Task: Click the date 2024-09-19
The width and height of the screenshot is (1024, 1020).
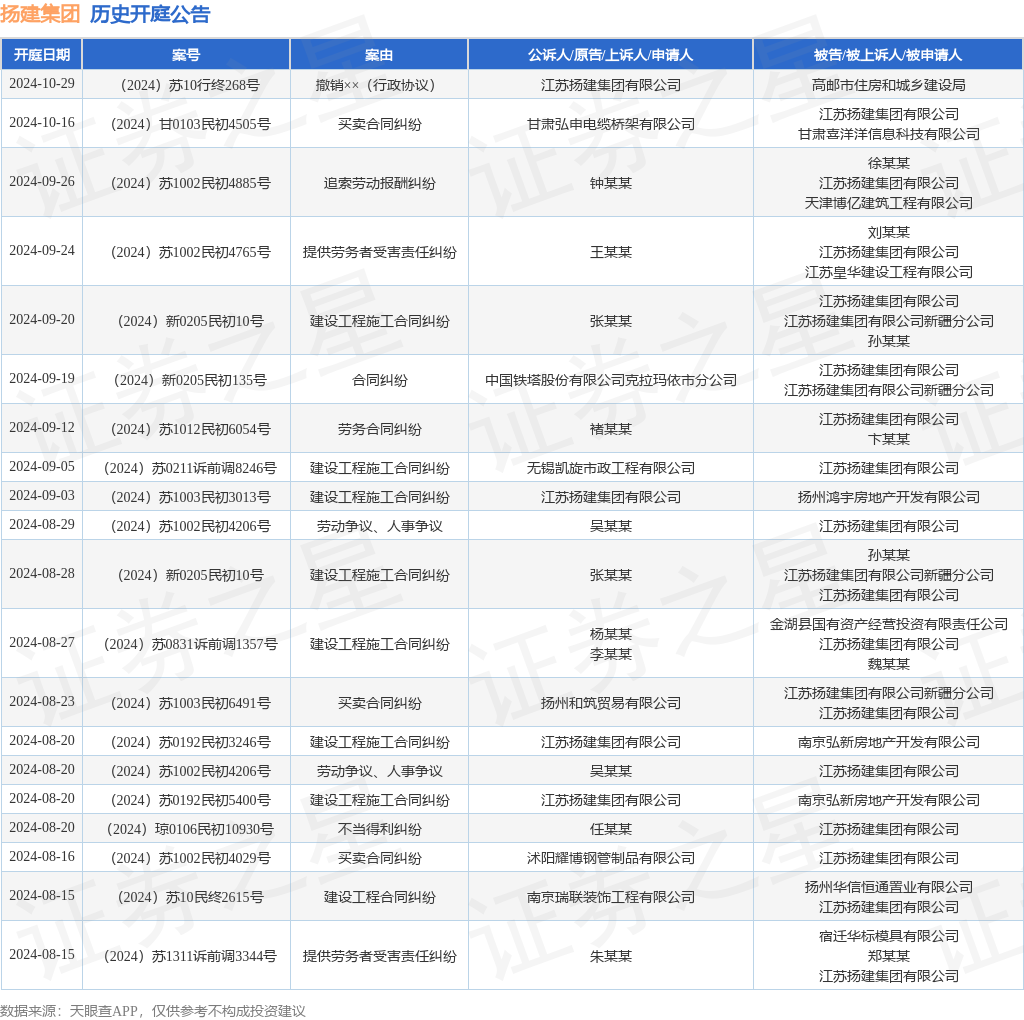Action: 42,379
